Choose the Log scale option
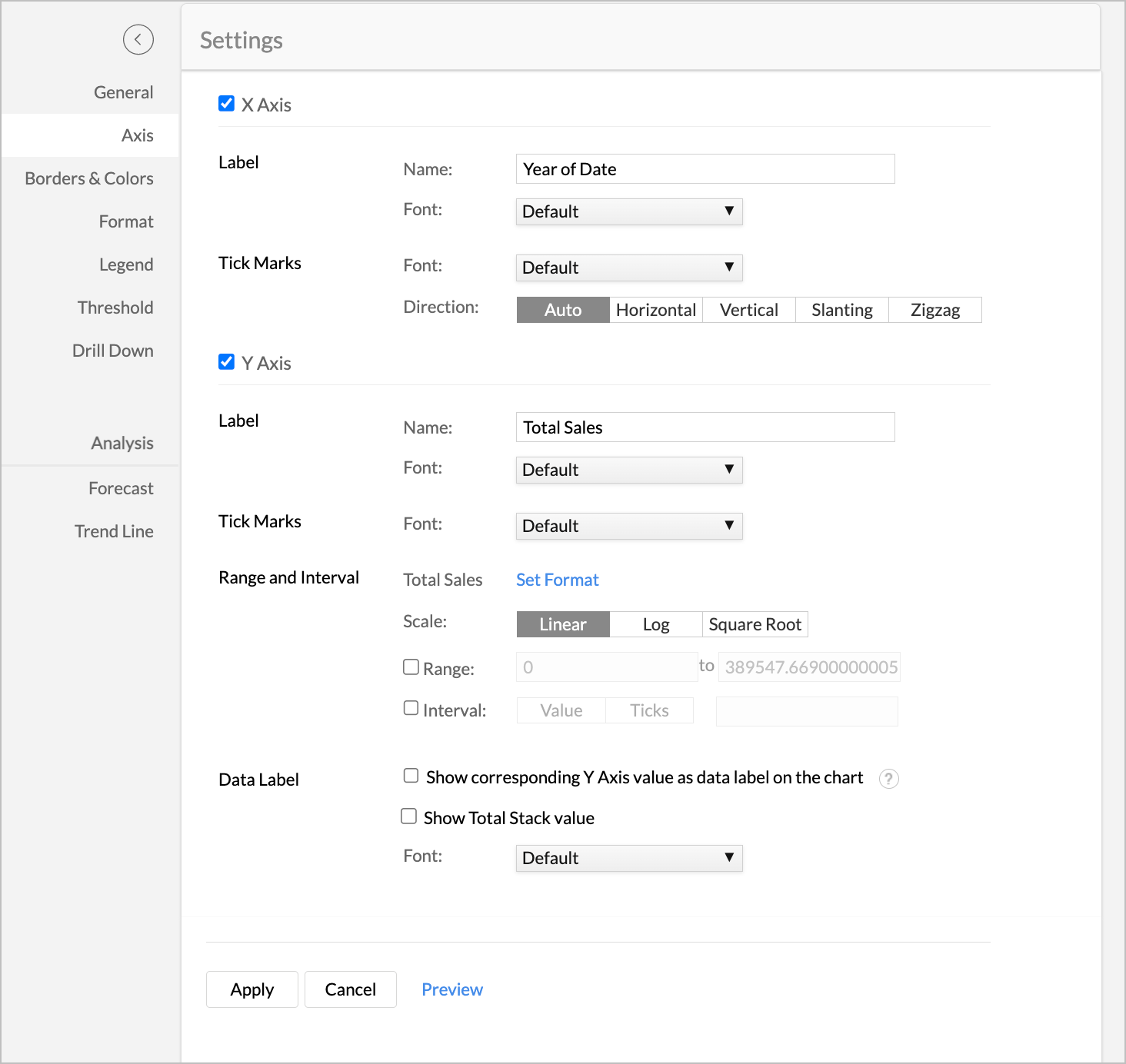 tap(655, 624)
